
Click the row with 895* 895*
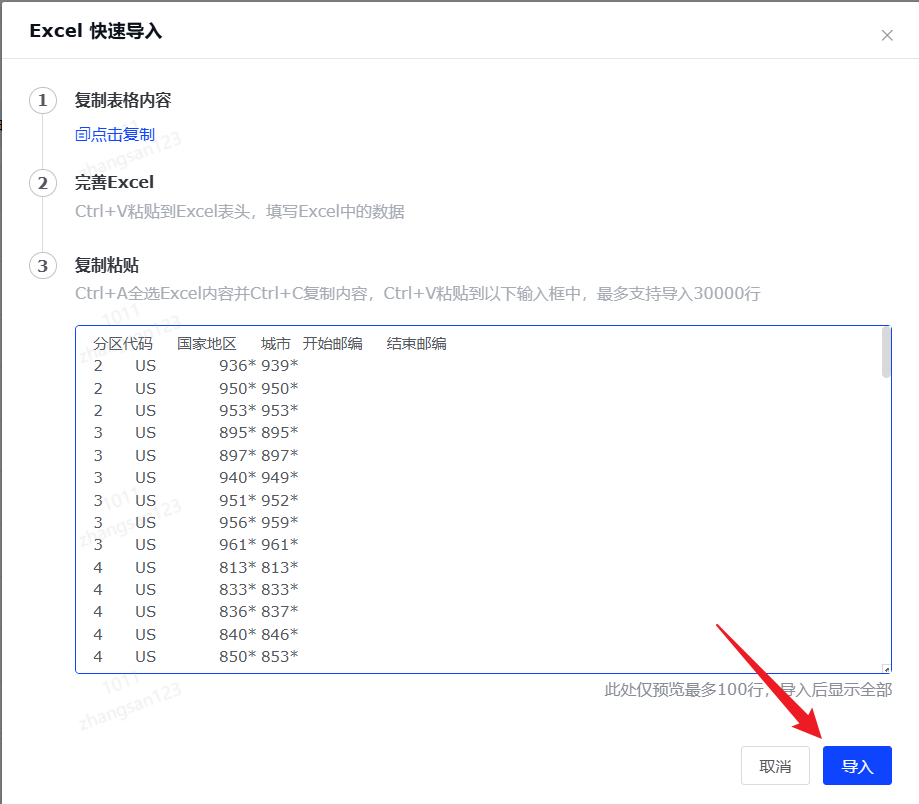click(196, 433)
